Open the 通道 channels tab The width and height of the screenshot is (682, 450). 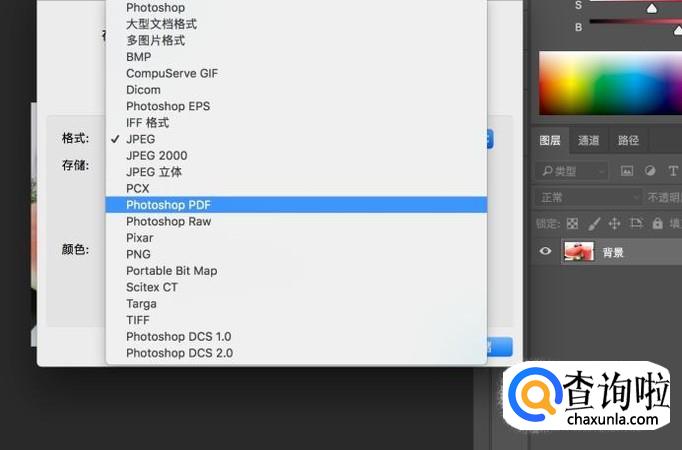[x=588, y=140]
